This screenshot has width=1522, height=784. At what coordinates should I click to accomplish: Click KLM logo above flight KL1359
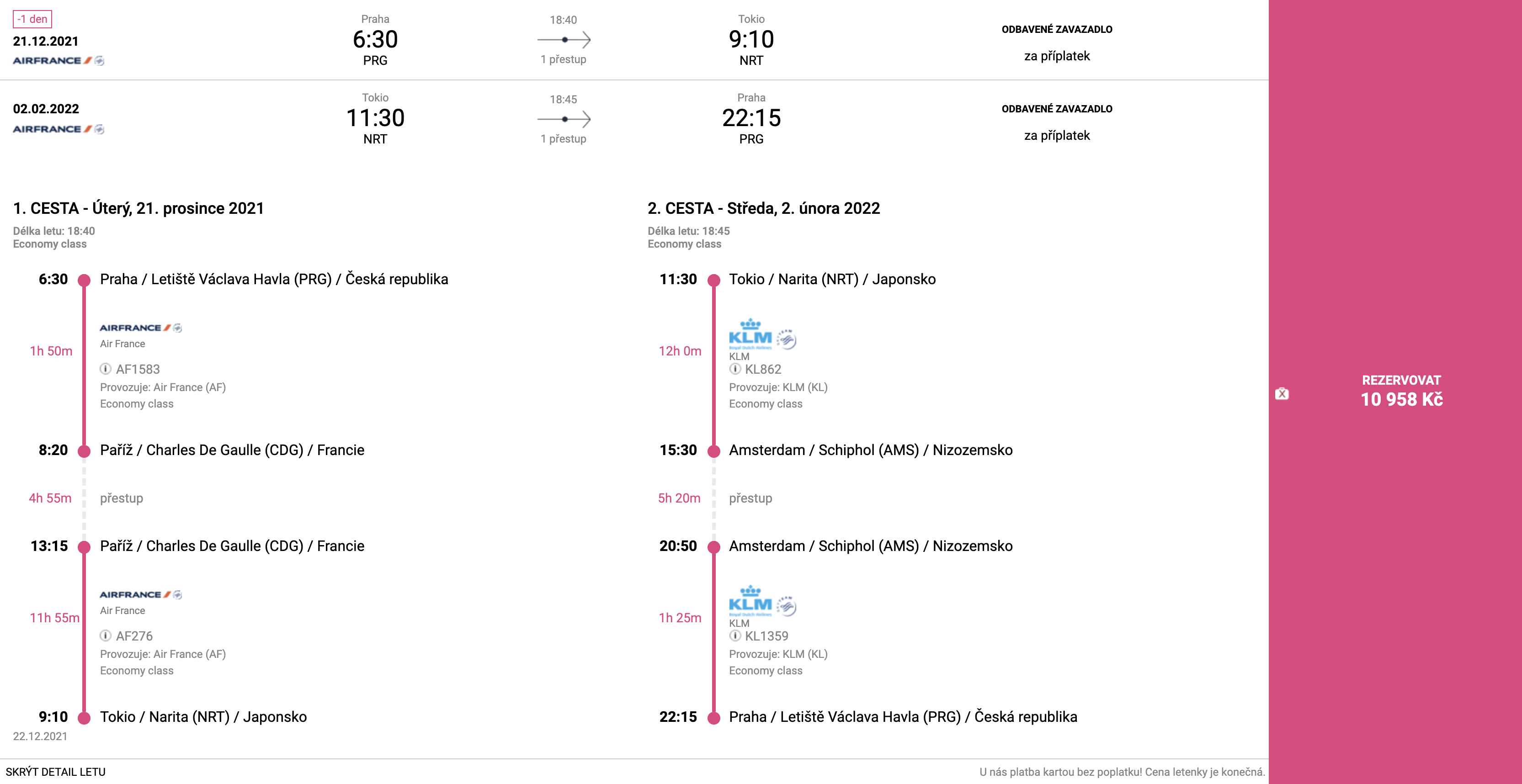[762, 601]
